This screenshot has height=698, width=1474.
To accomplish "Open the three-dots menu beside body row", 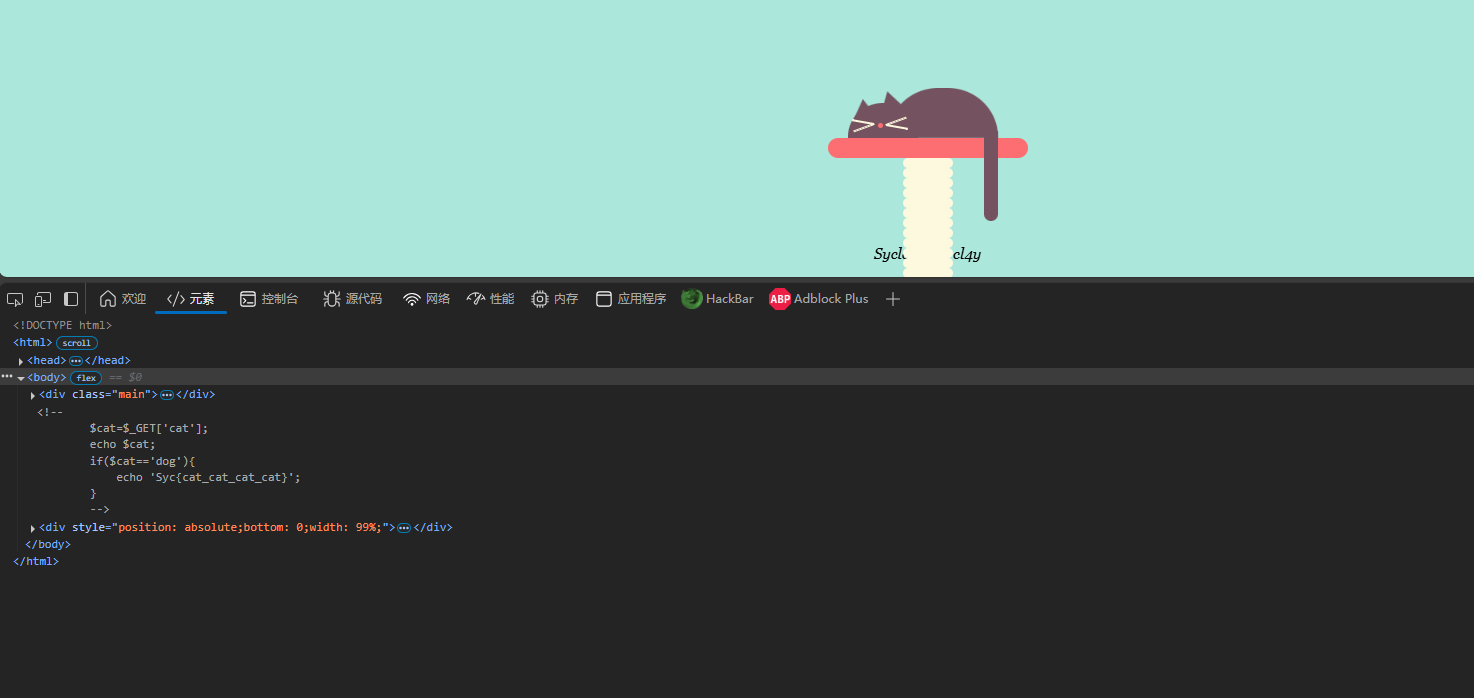I will click(x=7, y=377).
